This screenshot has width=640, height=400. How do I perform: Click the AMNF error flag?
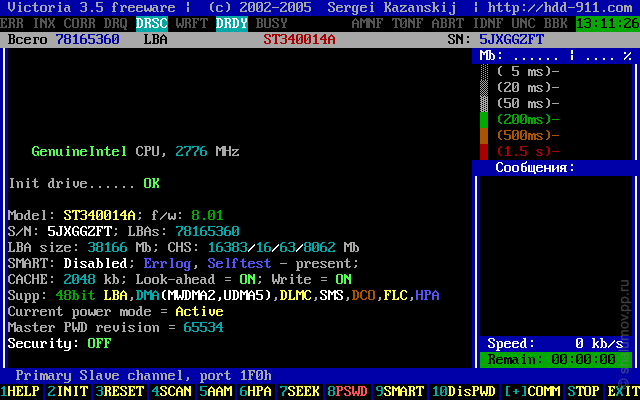367,24
